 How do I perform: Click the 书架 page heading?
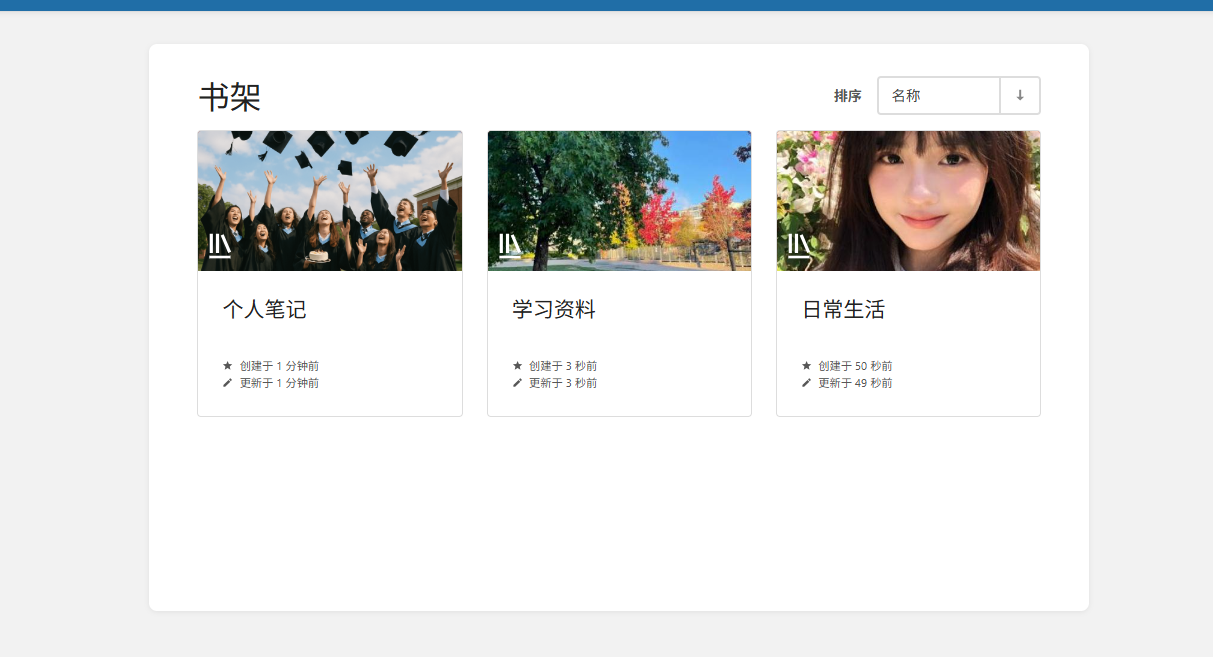(230, 97)
